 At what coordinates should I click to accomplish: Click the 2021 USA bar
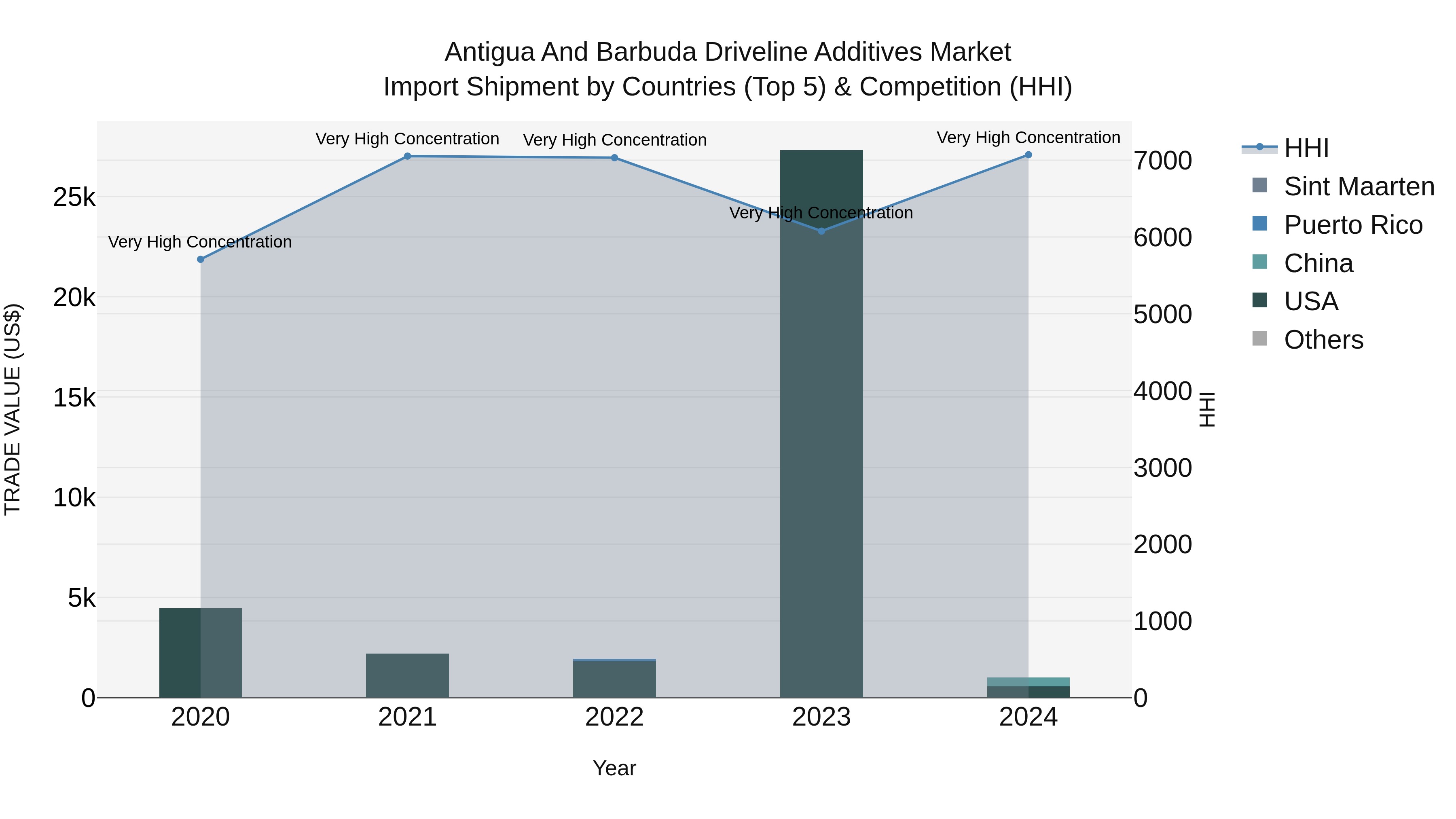tap(408, 675)
